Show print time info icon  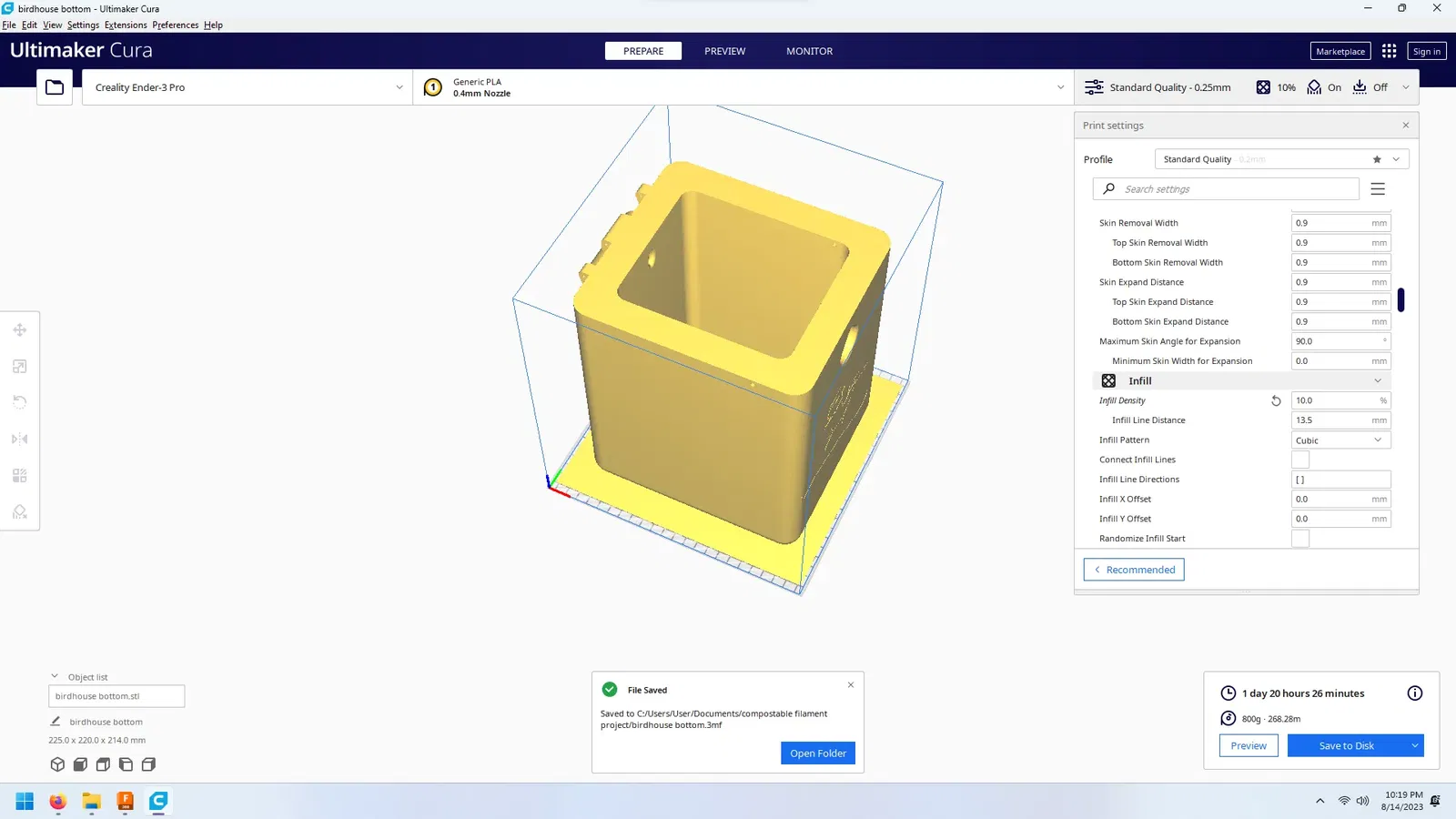1415,693
